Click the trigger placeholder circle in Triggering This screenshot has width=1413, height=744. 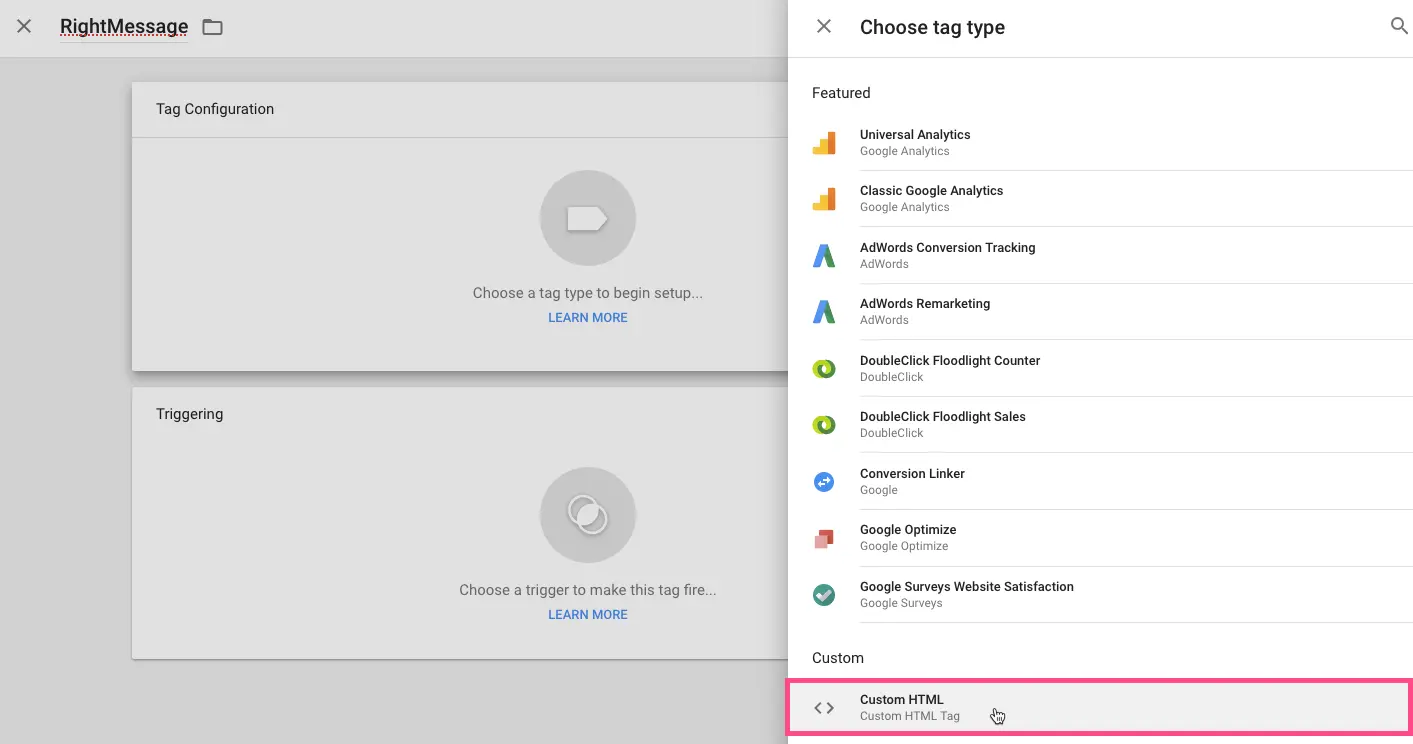click(587, 515)
